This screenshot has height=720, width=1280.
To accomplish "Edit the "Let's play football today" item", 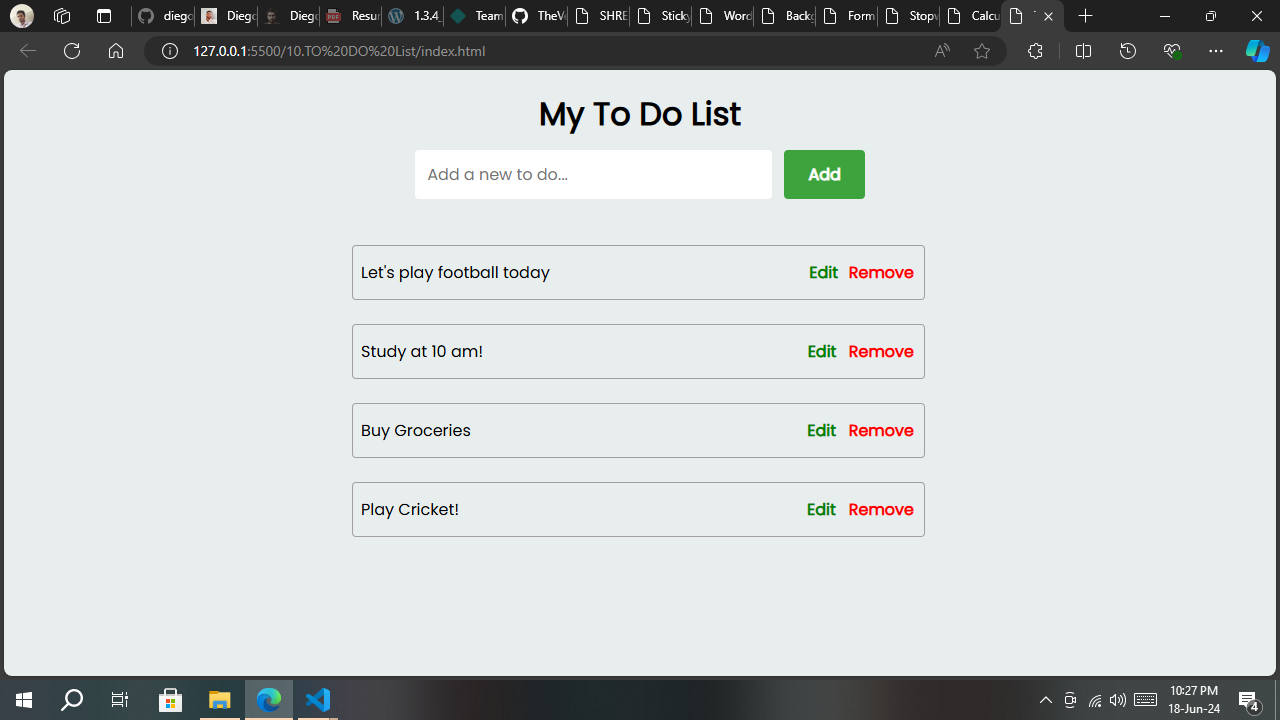I will click(823, 273).
